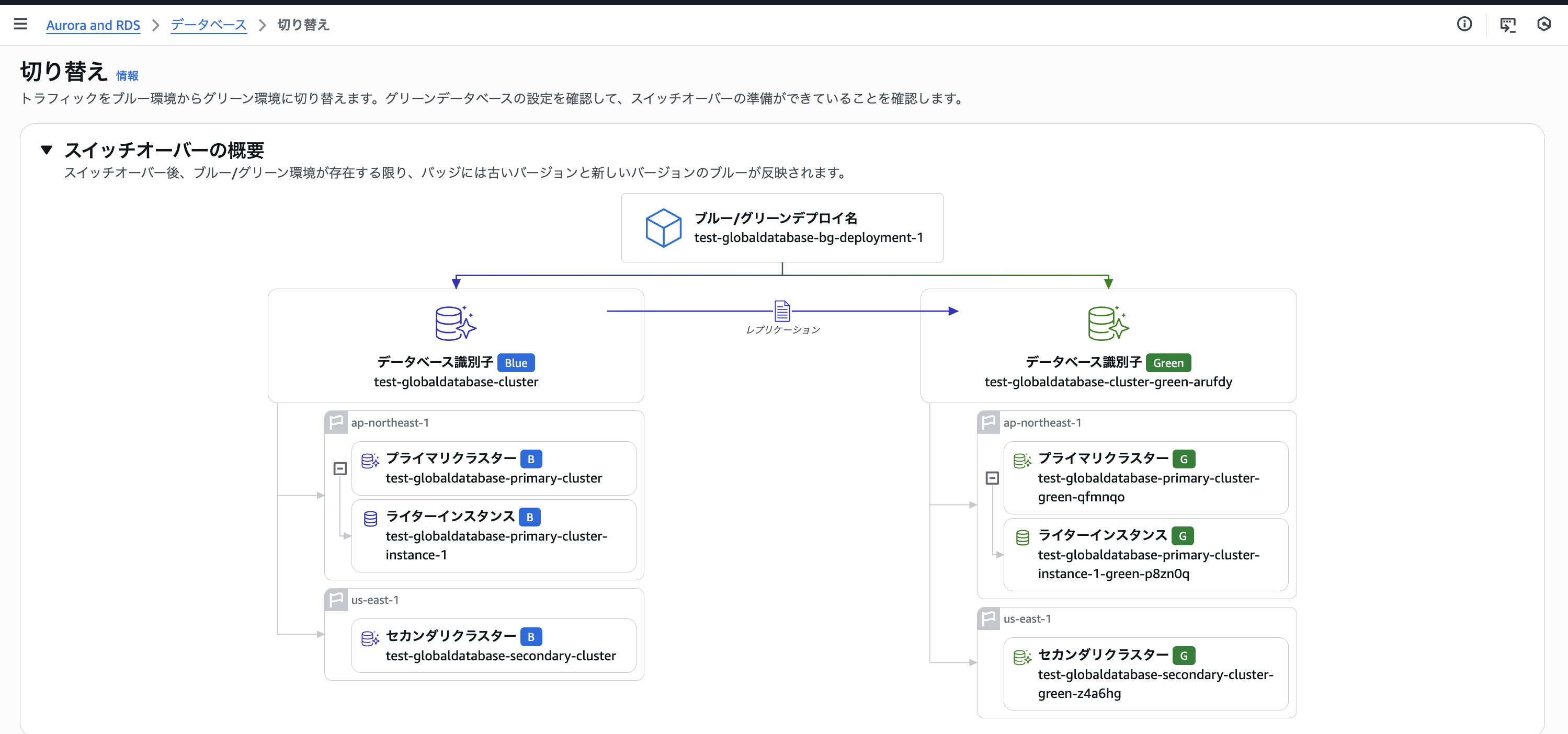Click the test-globaldatabase-bg-deployment-1 card
Screen dimensions: 1568x734
point(782,227)
